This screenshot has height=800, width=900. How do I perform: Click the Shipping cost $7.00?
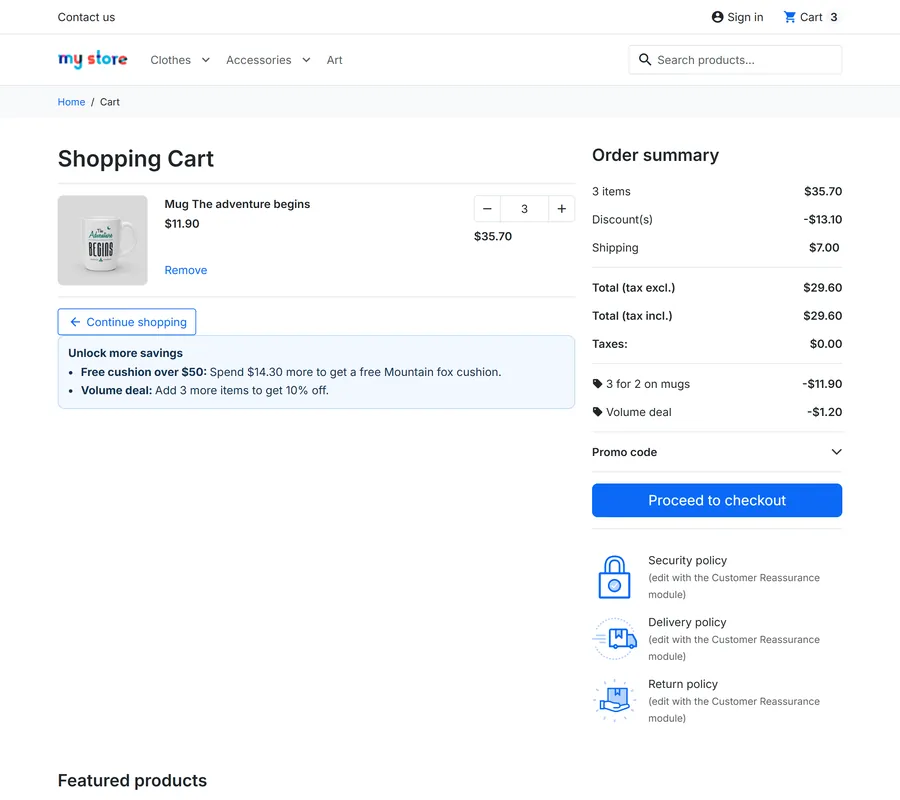pos(824,247)
